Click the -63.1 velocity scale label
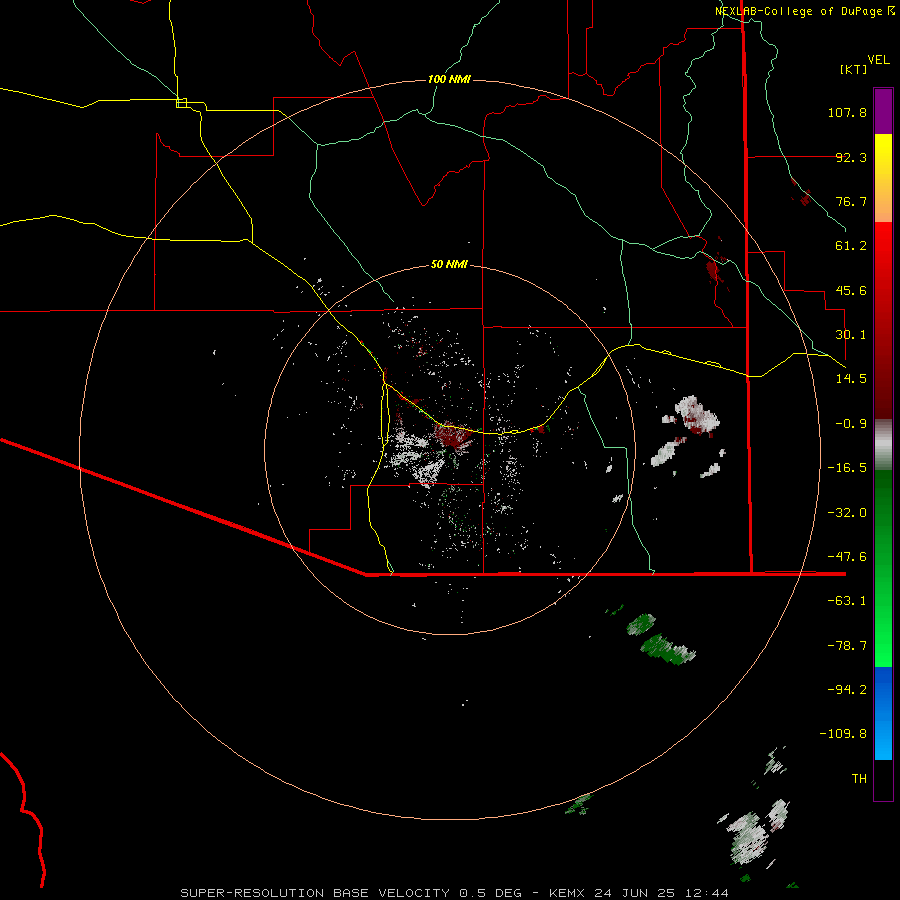Screen dimensions: 900x900 coord(847,601)
